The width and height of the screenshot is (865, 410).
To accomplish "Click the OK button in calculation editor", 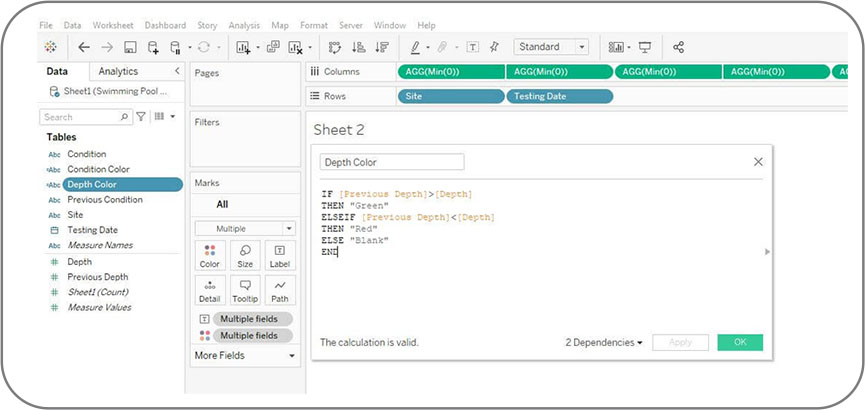I will click(740, 342).
